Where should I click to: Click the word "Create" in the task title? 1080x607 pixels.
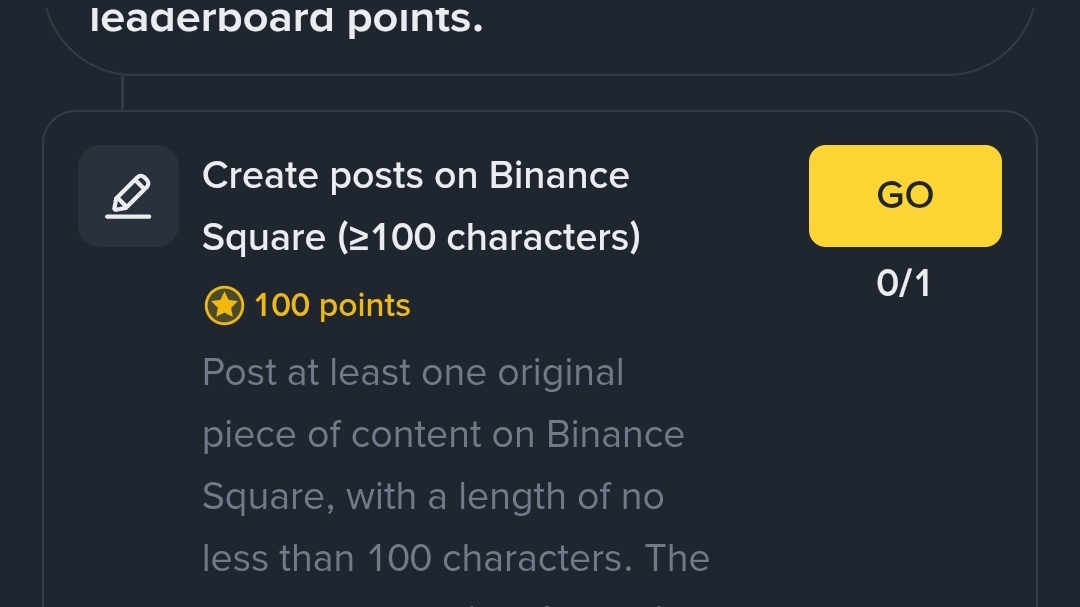(259, 176)
